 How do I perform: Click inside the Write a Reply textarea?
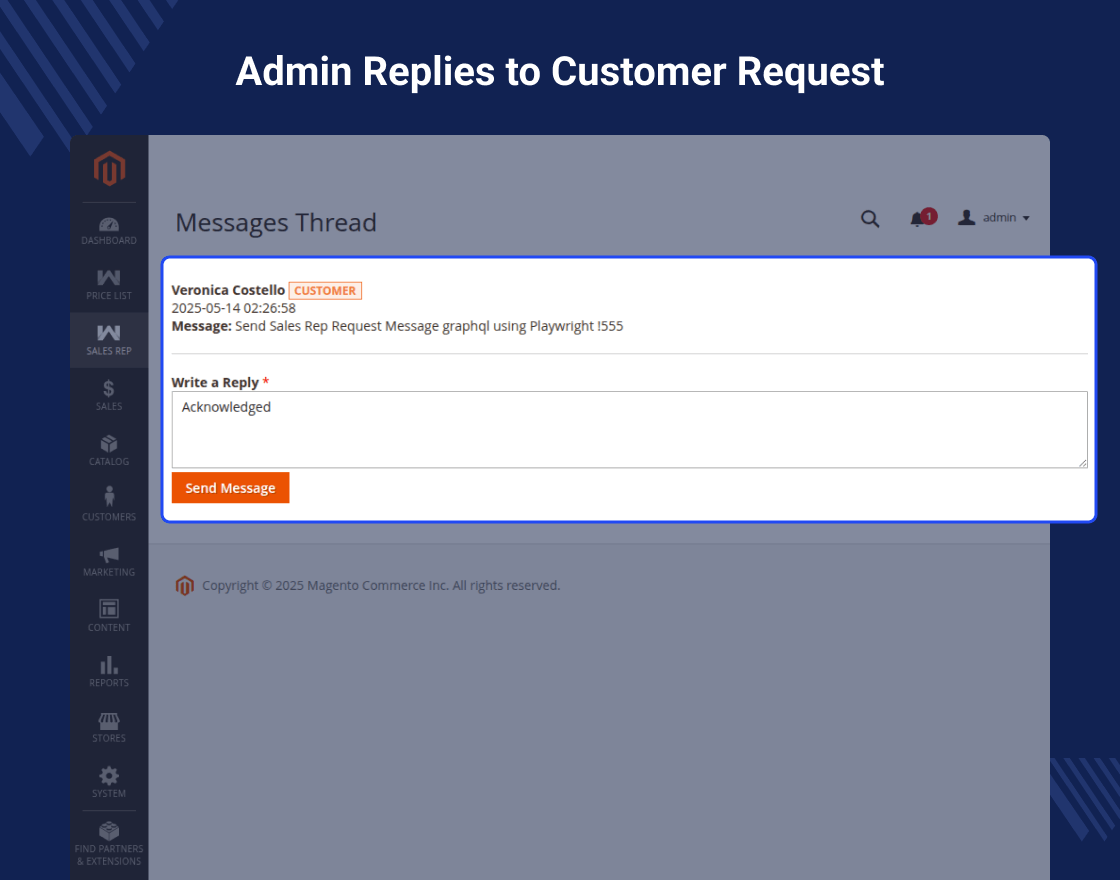pos(629,429)
